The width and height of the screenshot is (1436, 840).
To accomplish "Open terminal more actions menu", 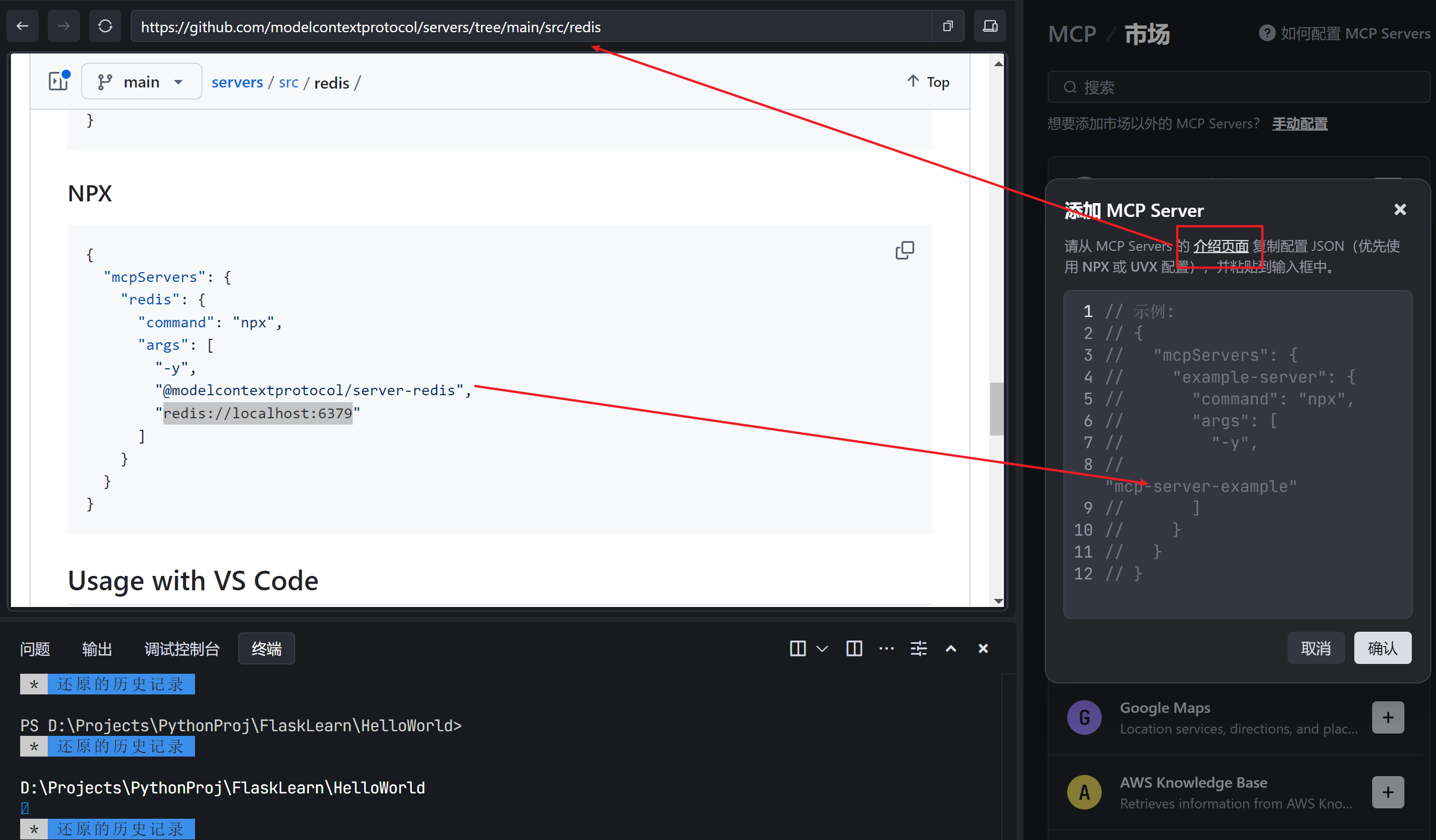I will pos(887,648).
